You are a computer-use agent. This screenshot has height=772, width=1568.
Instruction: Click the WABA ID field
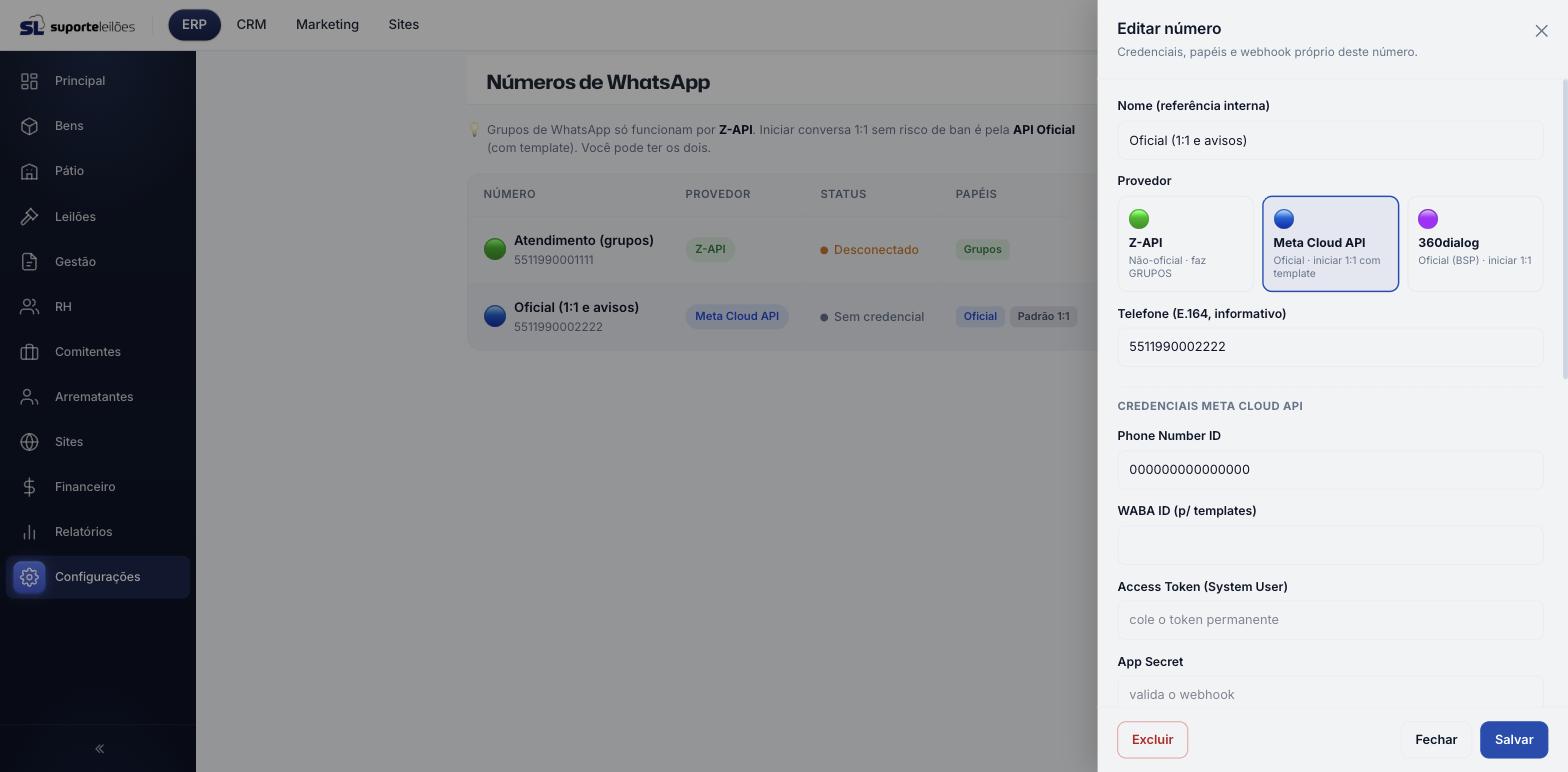click(x=1330, y=545)
